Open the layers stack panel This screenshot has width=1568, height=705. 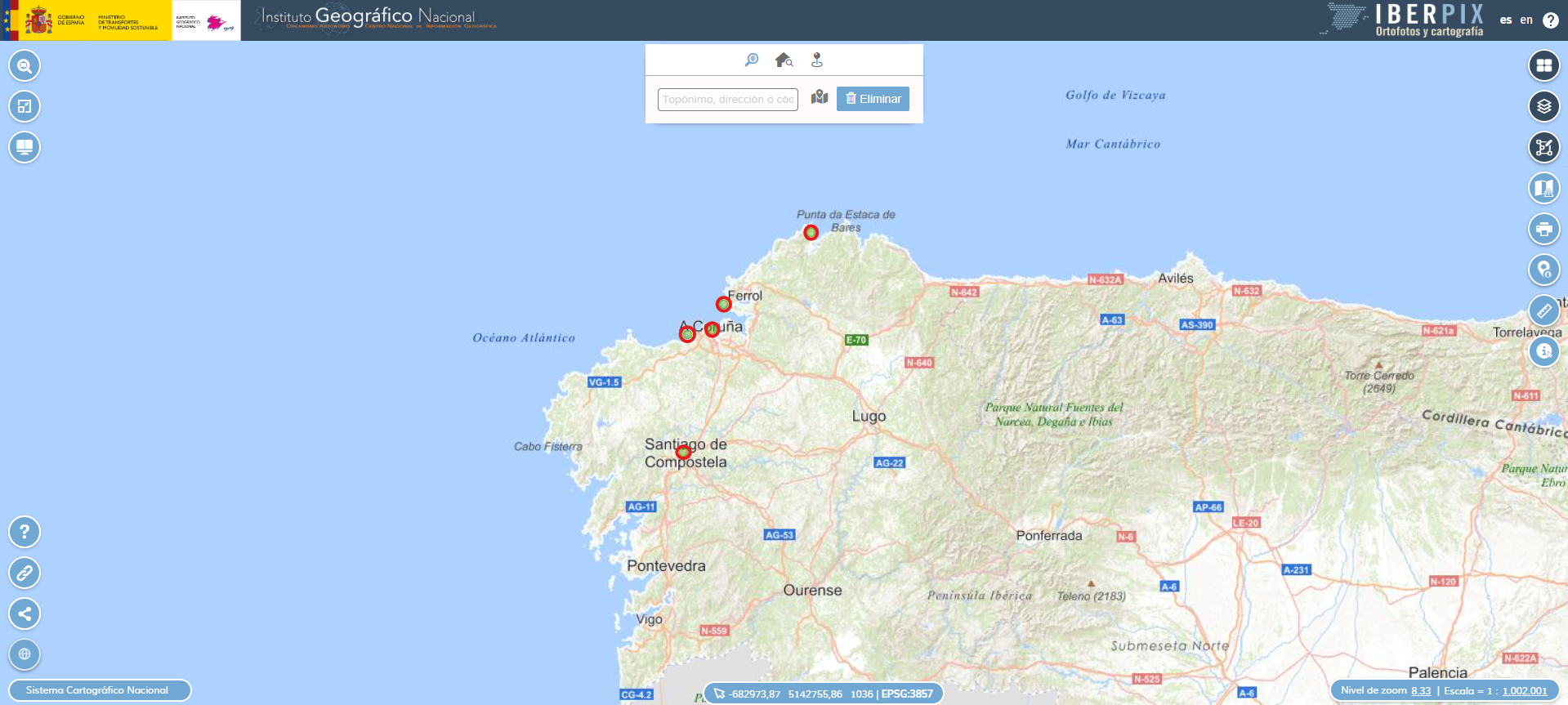[x=1543, y=106]
